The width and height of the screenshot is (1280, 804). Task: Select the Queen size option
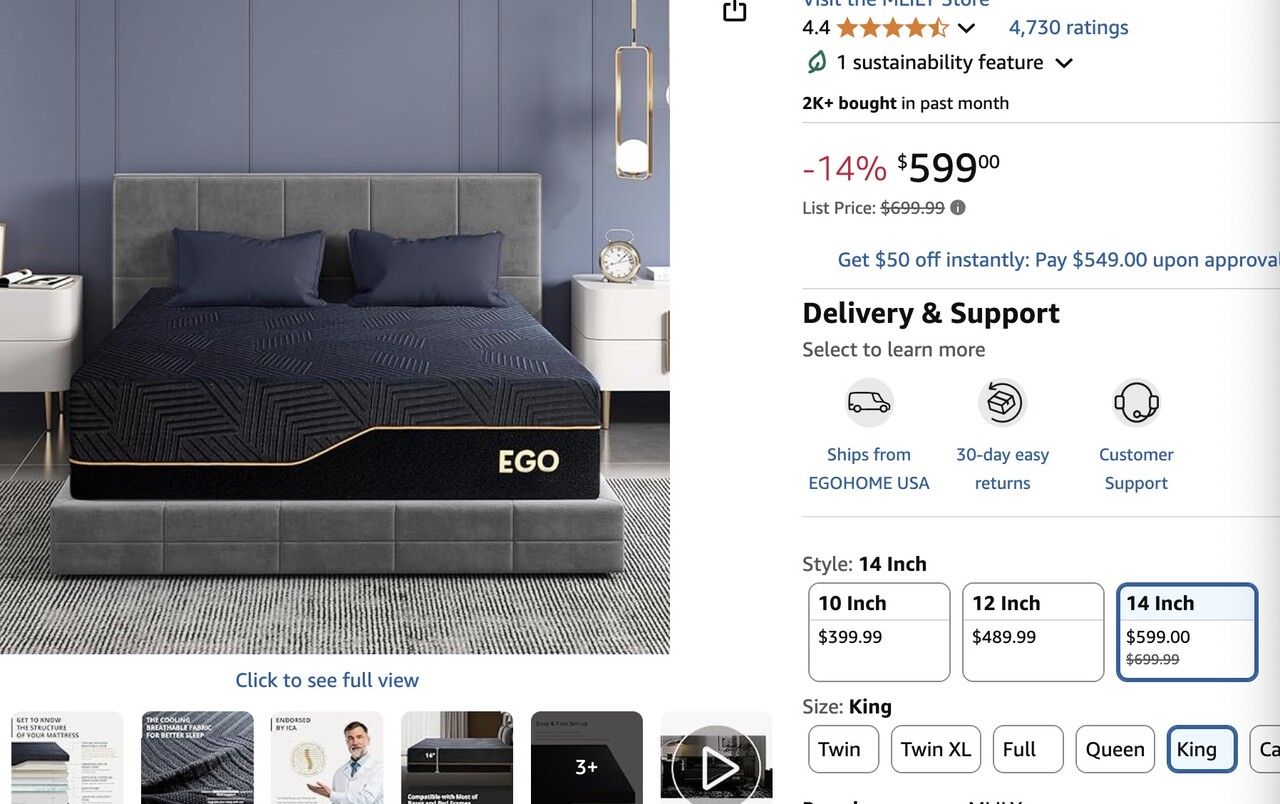click(1115, 749)
